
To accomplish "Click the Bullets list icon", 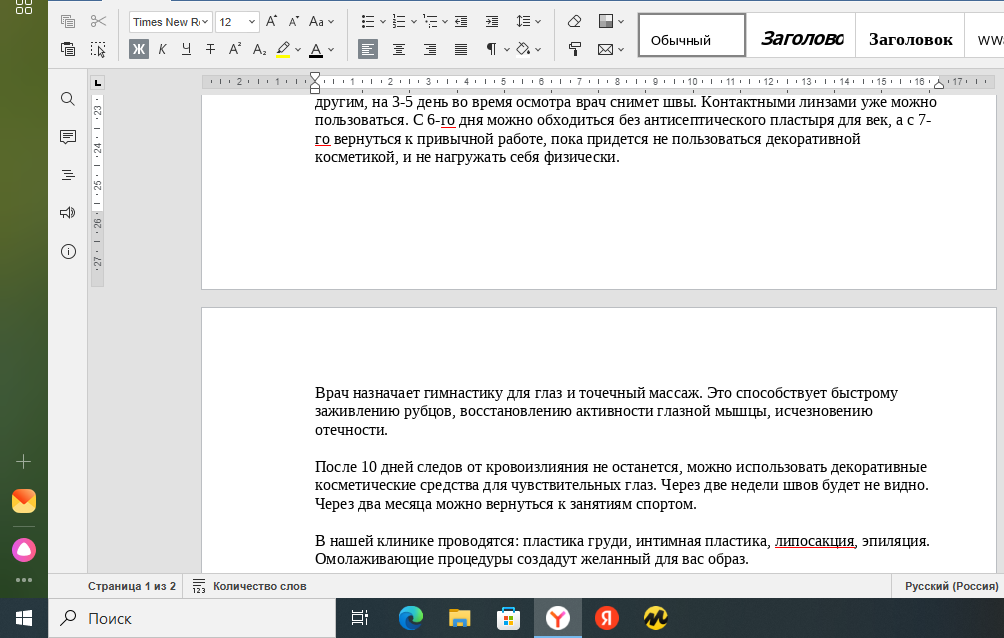I will point(368,22).
